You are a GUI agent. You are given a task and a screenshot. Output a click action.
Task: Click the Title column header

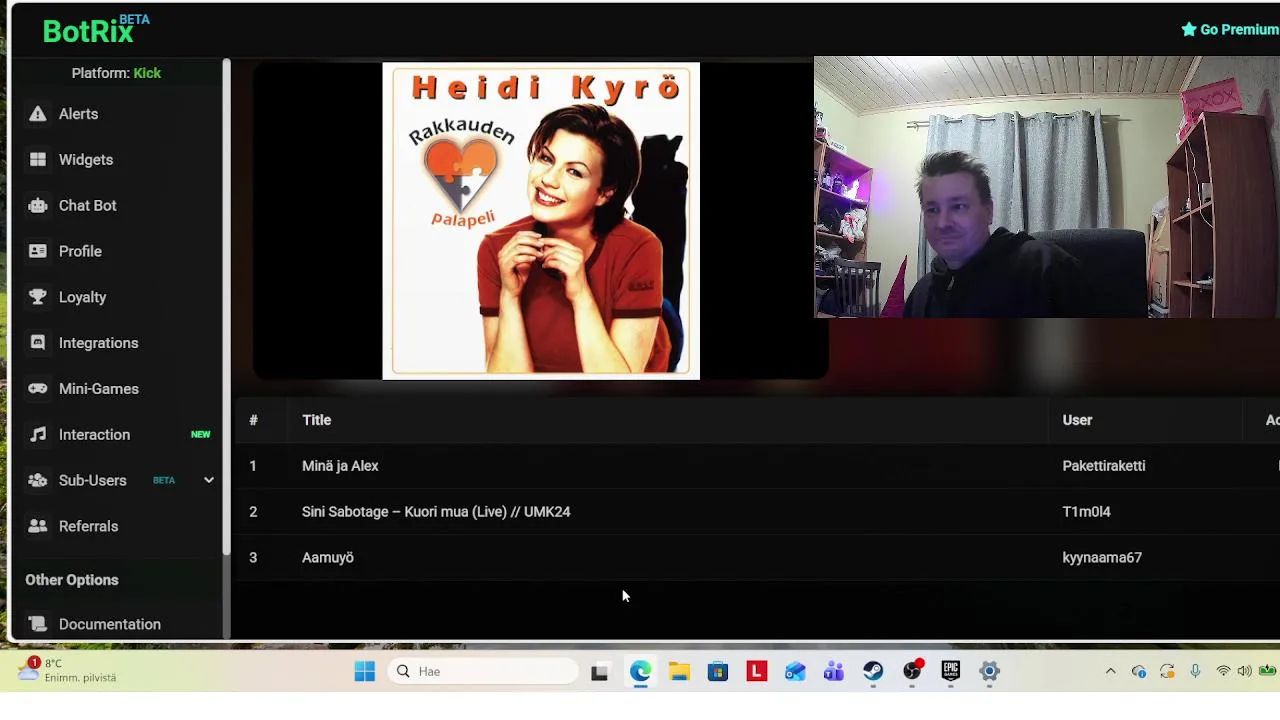point(316,420)
